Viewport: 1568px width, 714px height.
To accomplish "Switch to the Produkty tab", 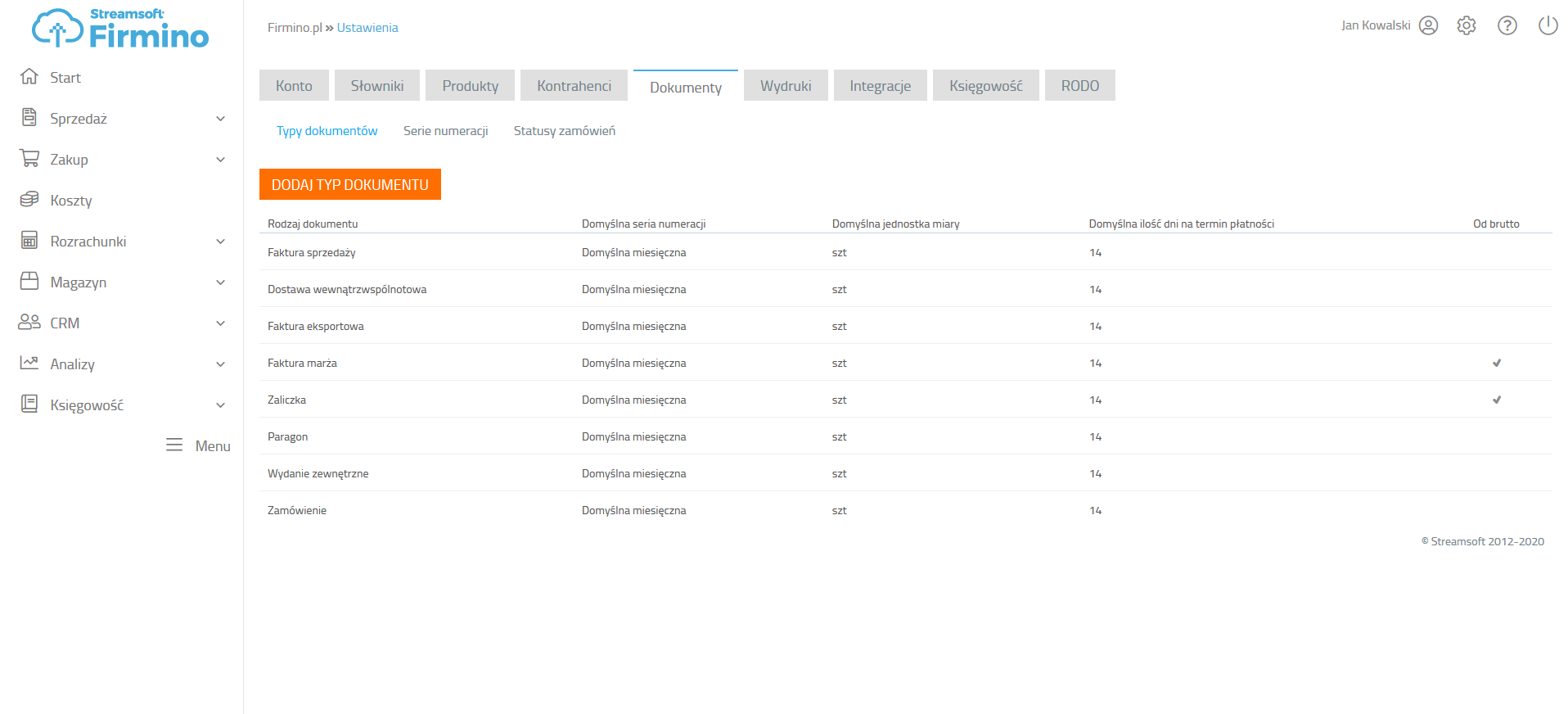I will point(471,85).
